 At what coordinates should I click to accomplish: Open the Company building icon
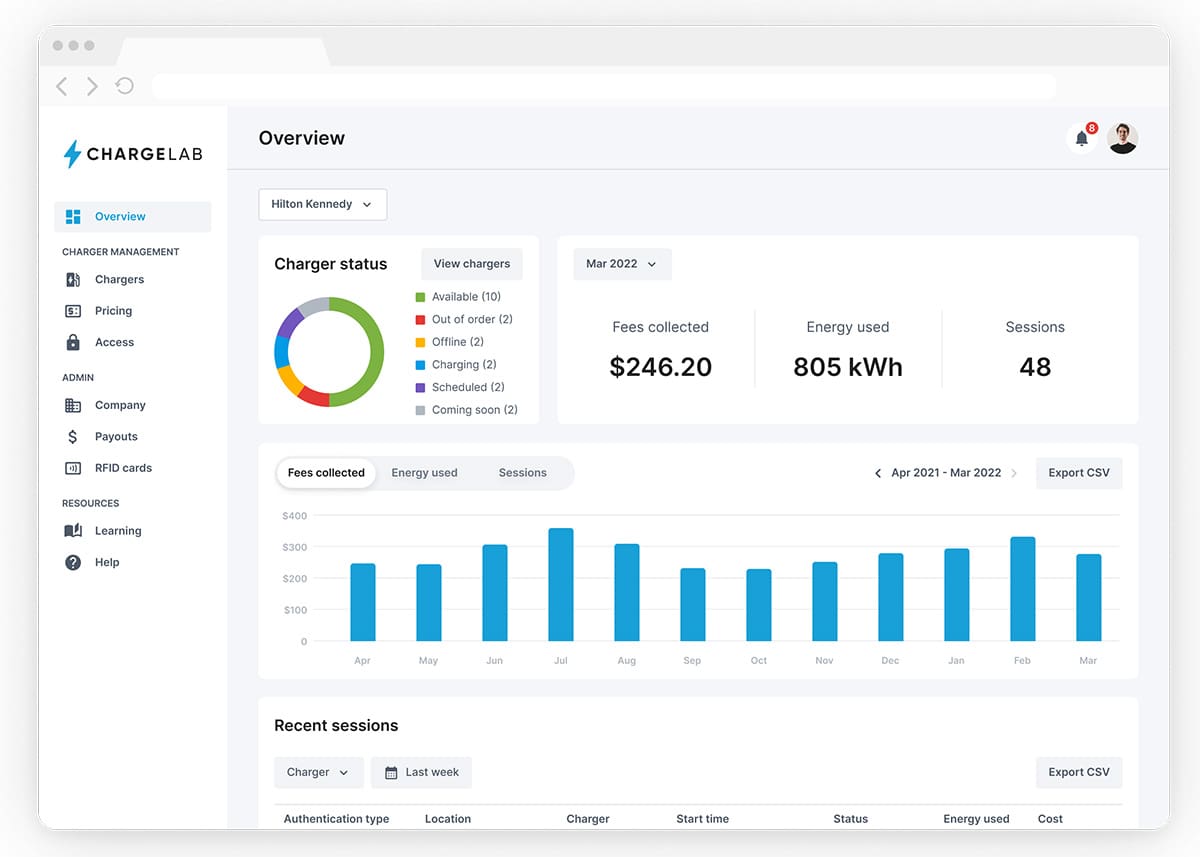tap(73, 405)
